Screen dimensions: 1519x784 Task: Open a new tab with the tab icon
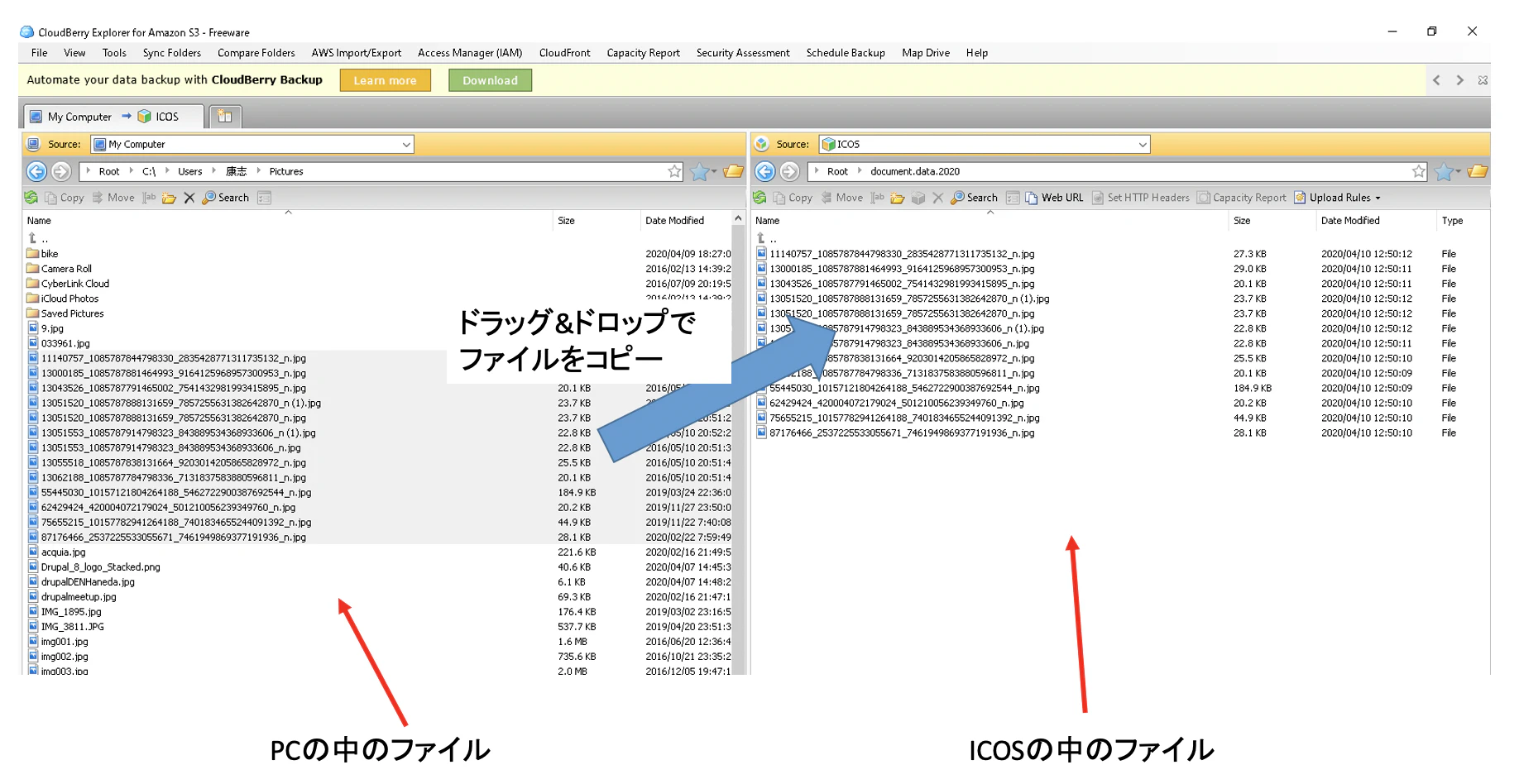click(225, 117)
